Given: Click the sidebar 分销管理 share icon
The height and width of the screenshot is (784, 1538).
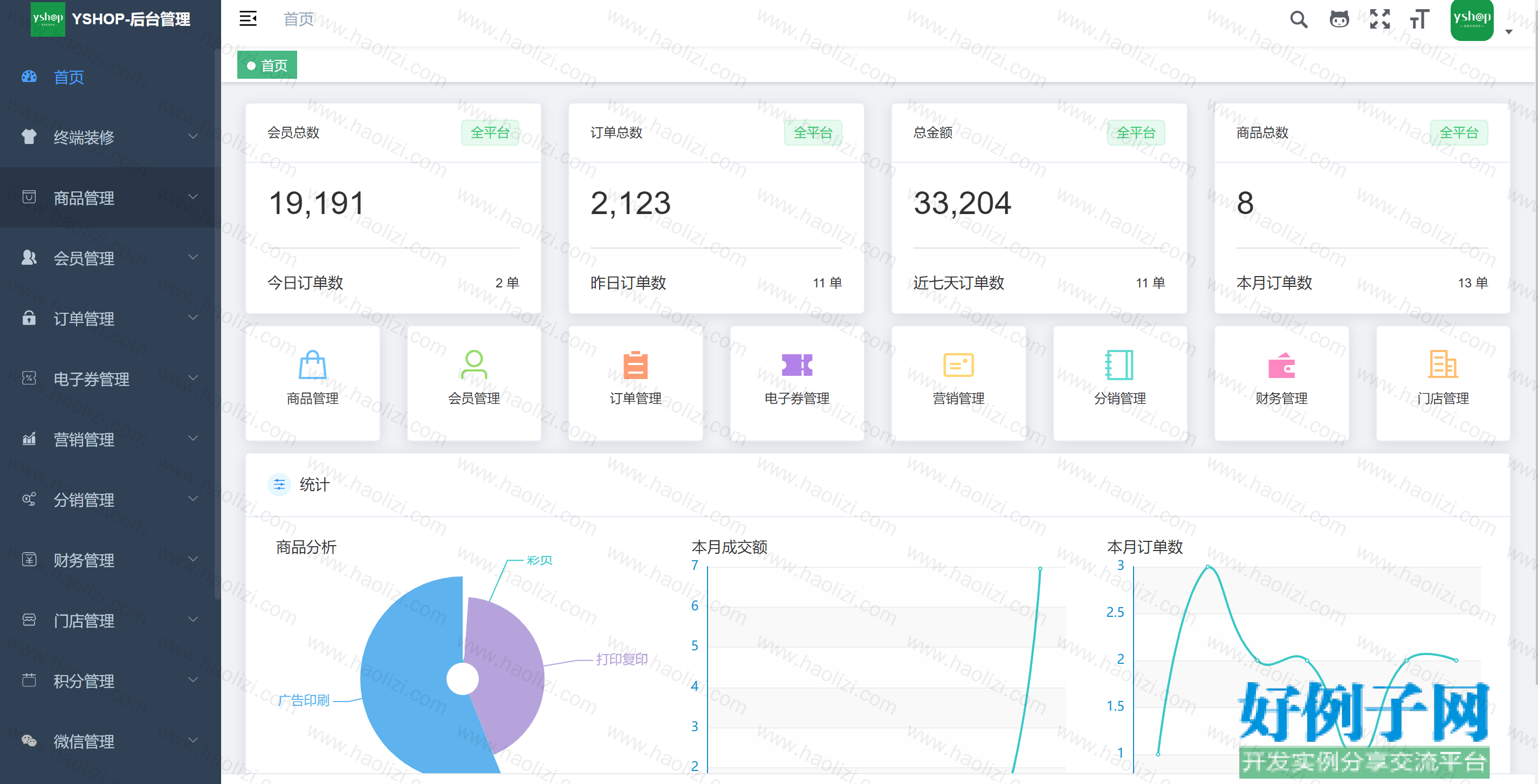Looking at the screenshot, I should coord(29,499).
